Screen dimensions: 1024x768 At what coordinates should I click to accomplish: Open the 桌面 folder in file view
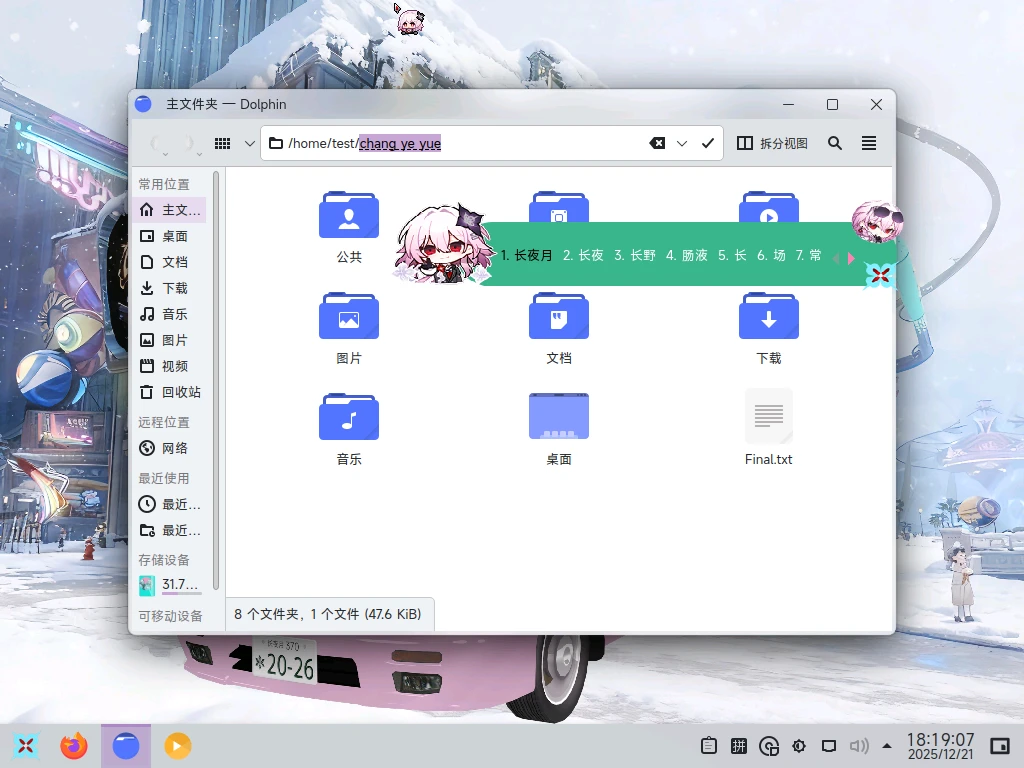click(559, 429)
